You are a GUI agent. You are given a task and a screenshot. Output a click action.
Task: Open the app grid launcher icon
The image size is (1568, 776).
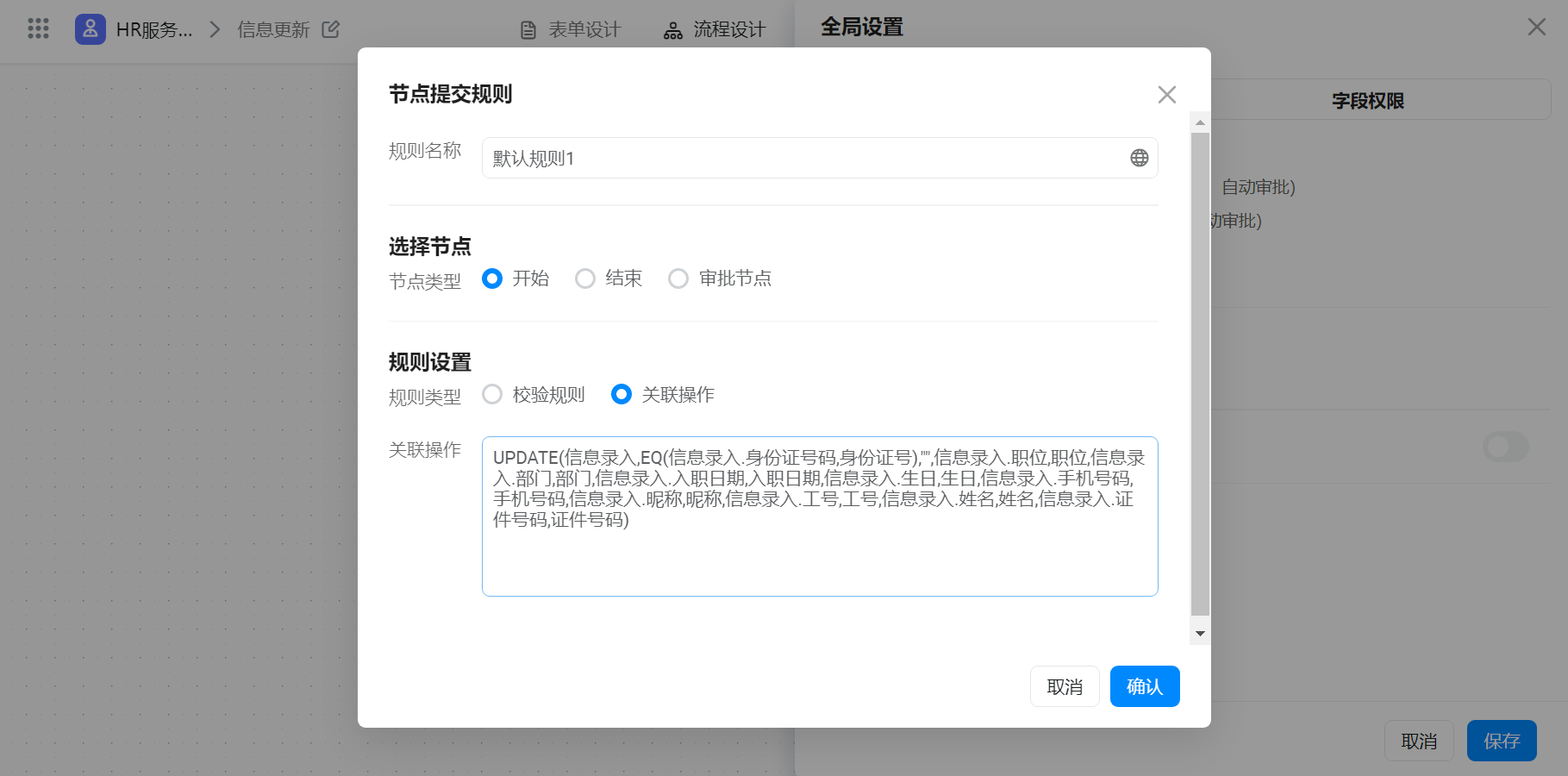tap(38, 28)
